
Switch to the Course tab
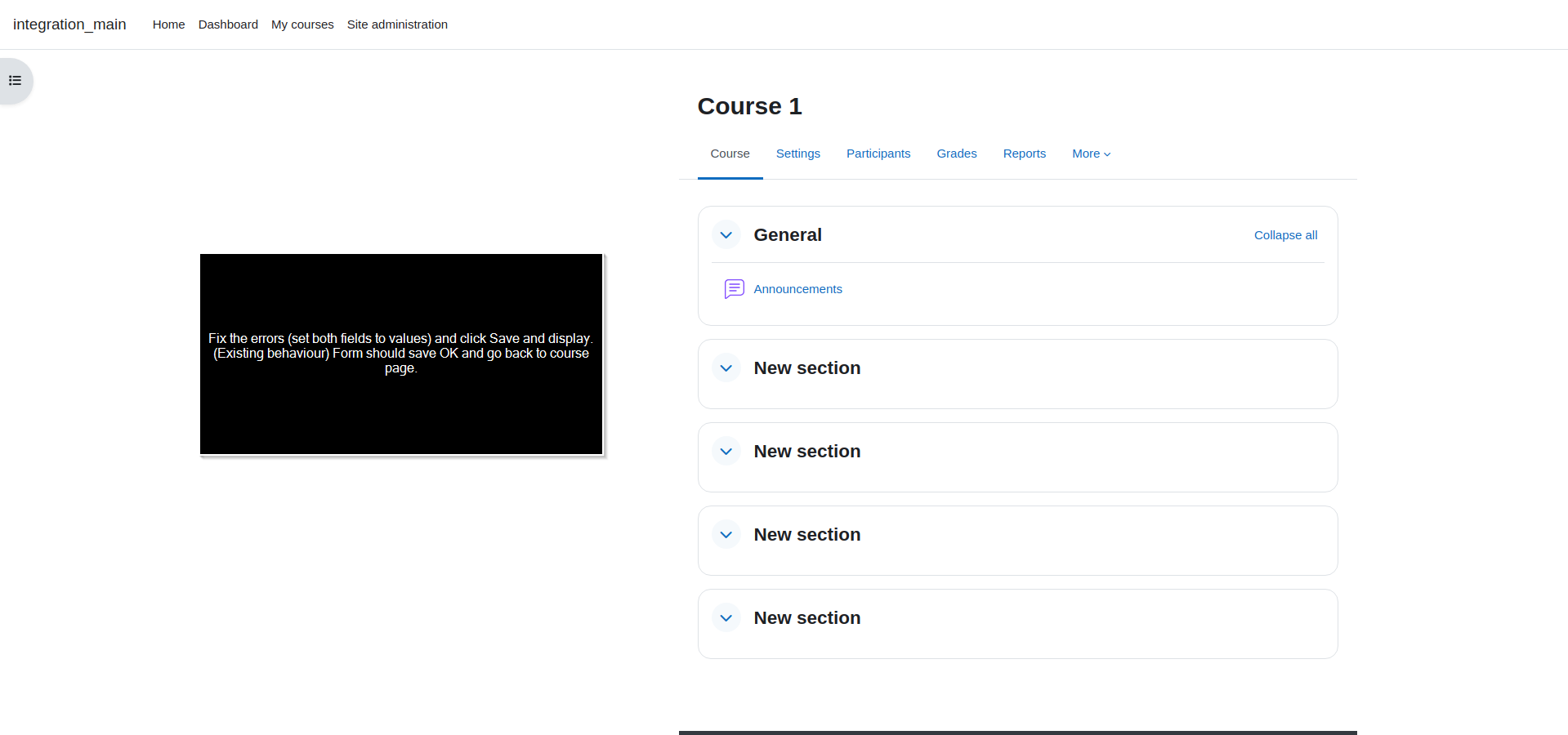(730, 154)
